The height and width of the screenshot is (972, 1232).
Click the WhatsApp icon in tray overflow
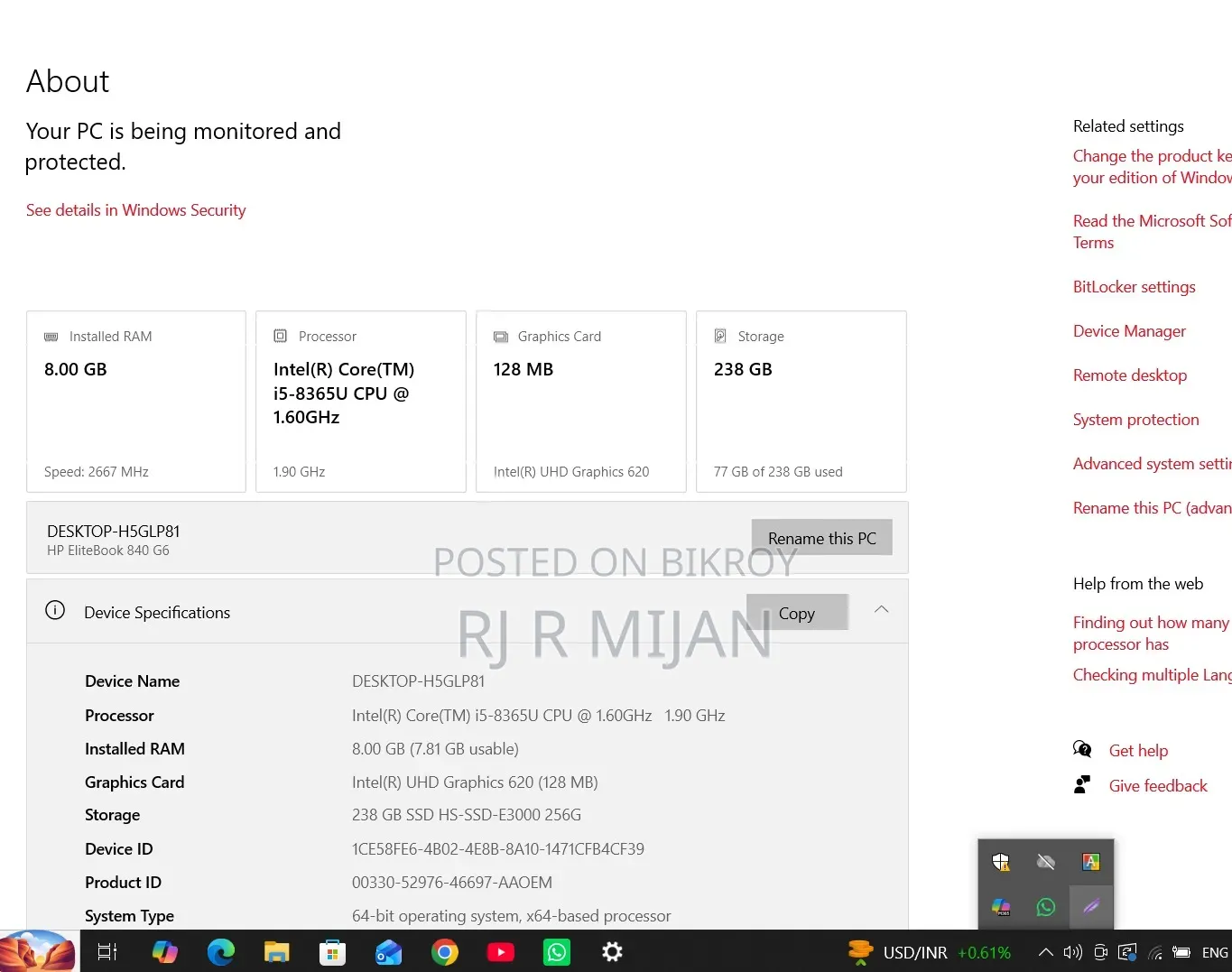(x=1046, y=907)
